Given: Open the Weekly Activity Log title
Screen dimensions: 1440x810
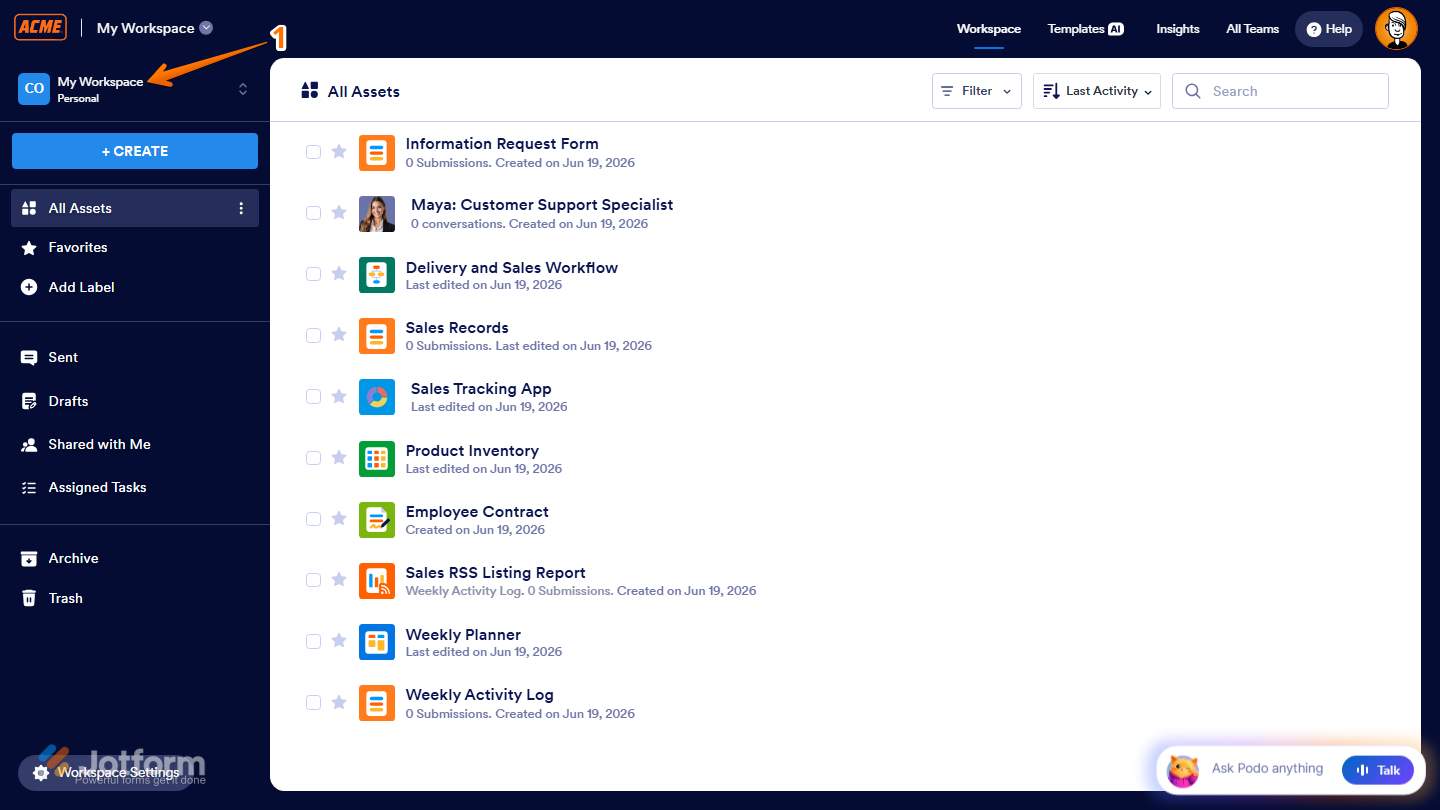Looking at the screenshot, I should tap(479, 695).
